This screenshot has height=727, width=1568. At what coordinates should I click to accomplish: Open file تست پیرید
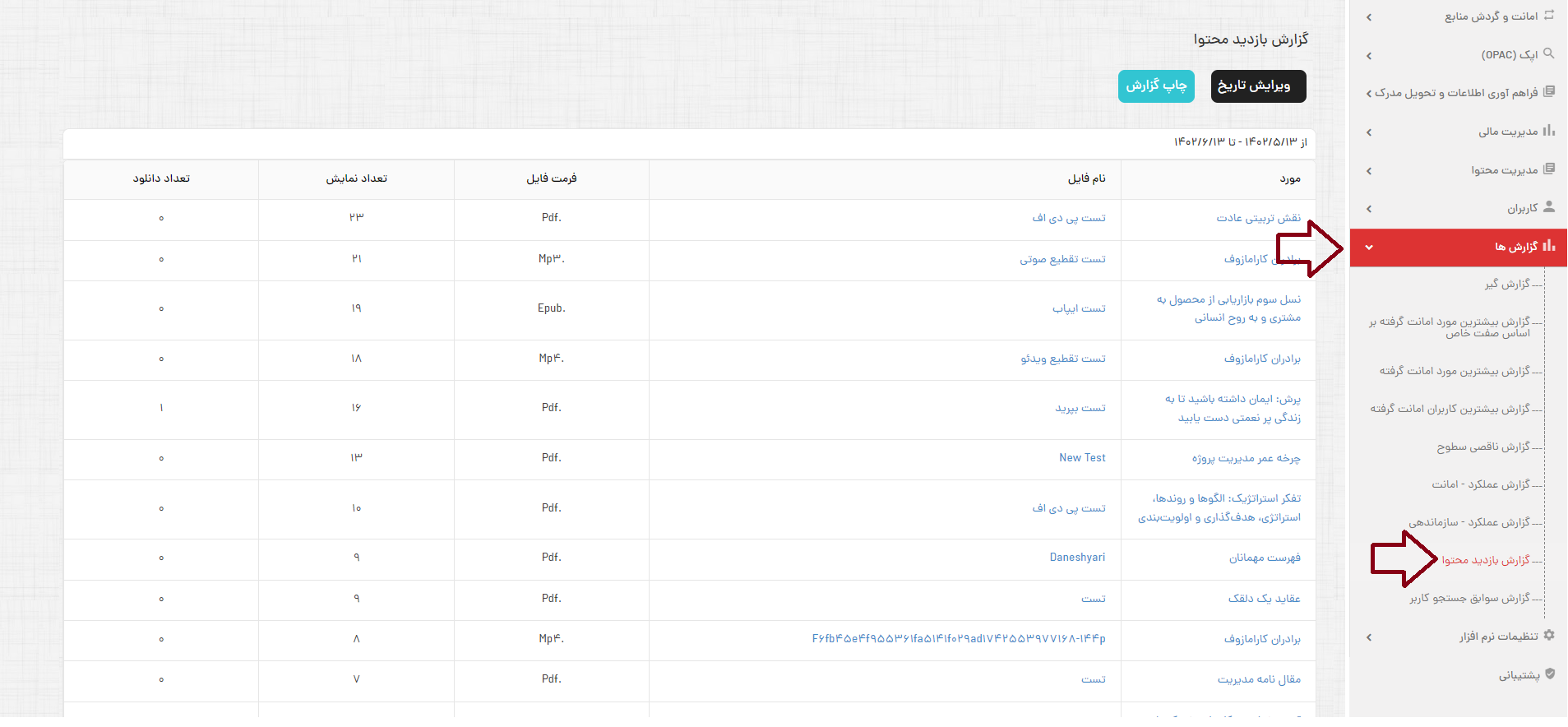1080,408
